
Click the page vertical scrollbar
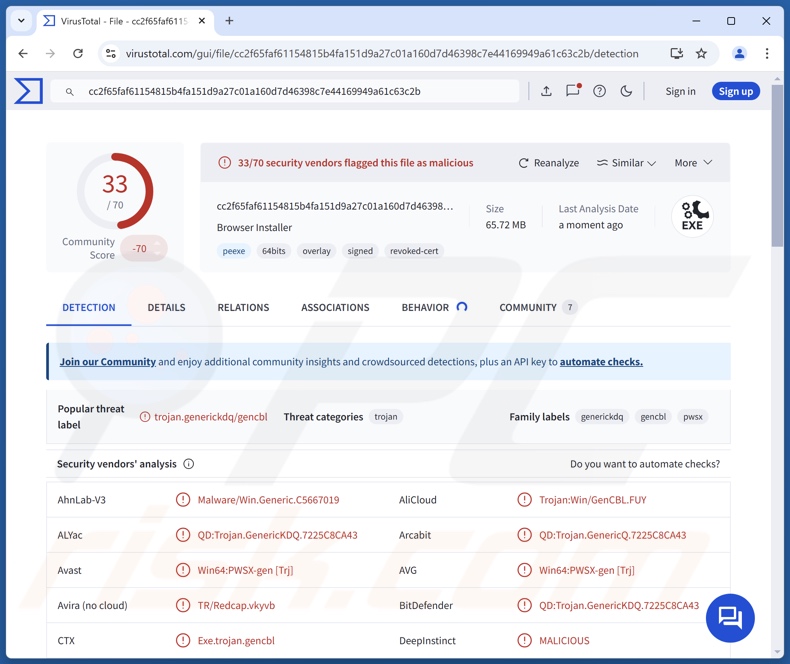coord(777,166)
